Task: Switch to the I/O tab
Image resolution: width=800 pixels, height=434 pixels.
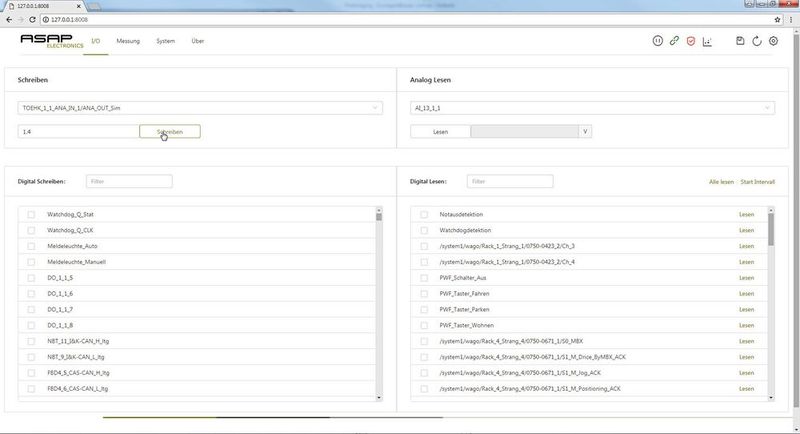Action: coord(95,41)
